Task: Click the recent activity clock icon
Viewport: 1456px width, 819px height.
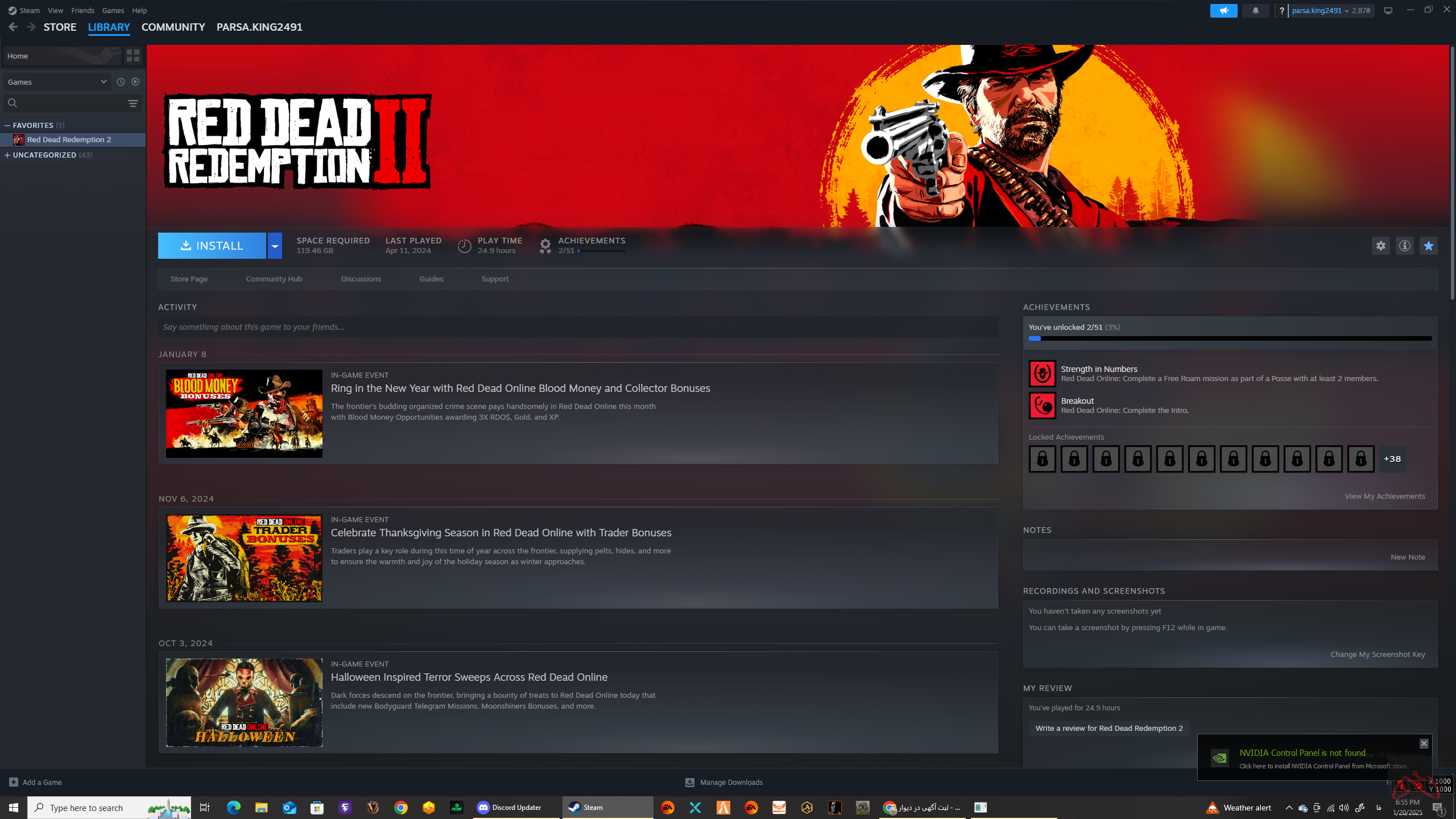Action: [x=121, y=82]
